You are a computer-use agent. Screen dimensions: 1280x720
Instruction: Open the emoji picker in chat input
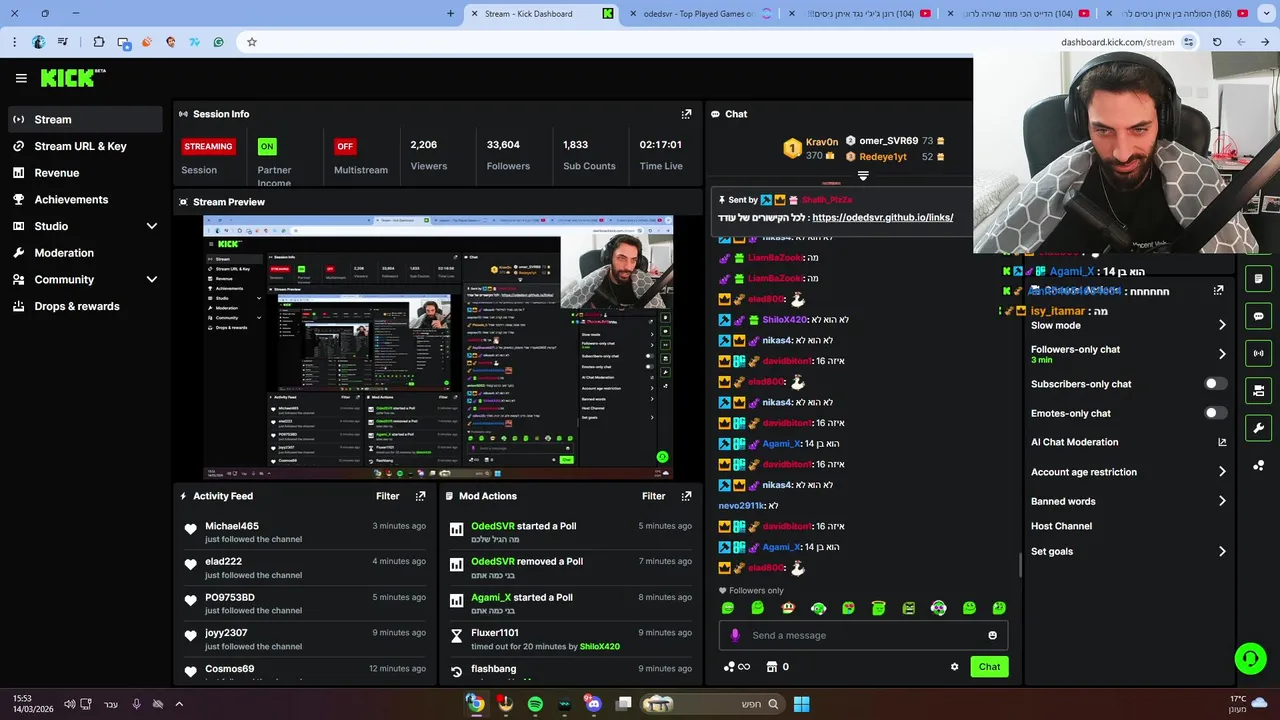tap(992, 635)
